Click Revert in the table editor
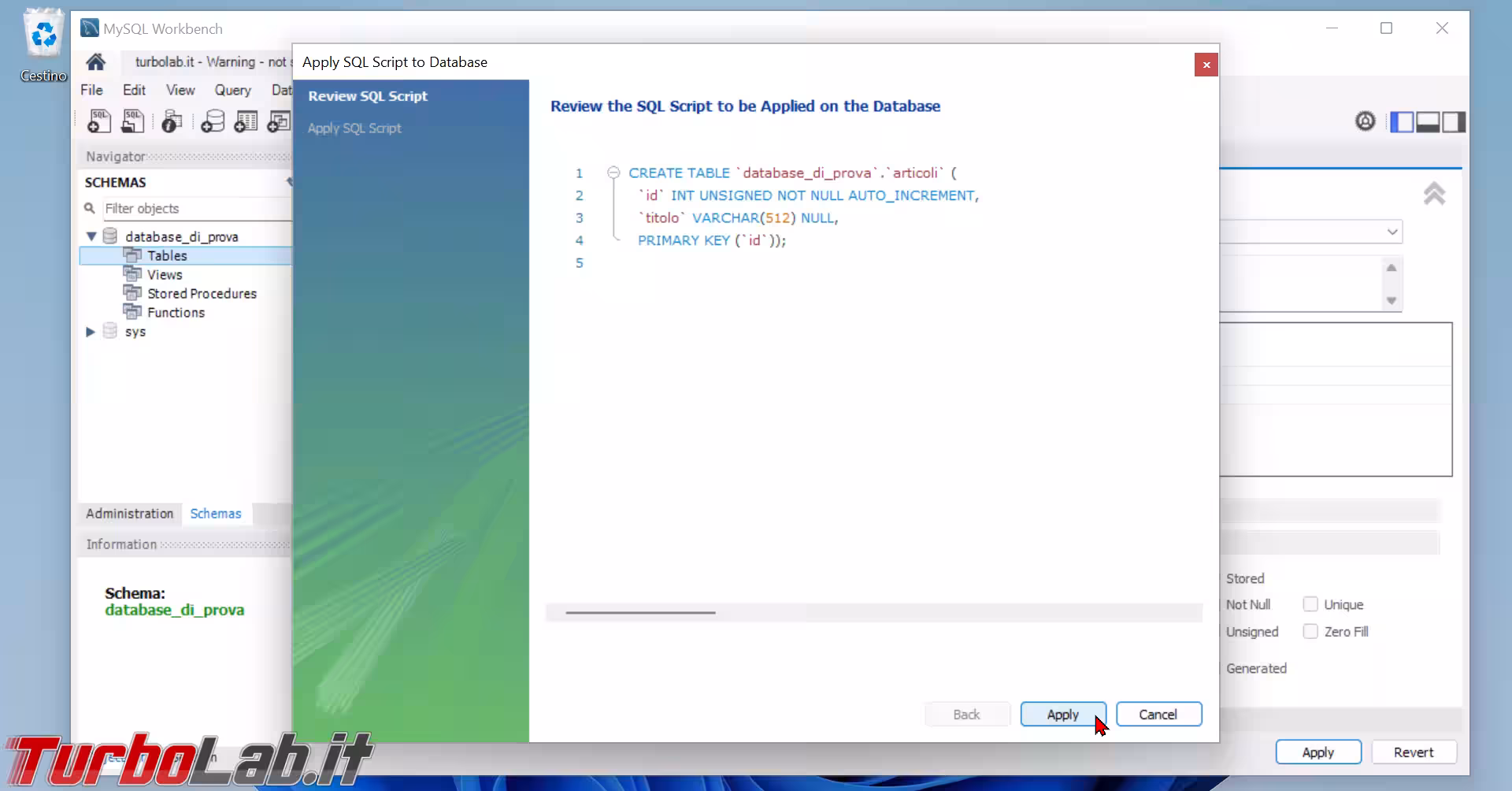The image size is (1512, 791). click(1414, 752)
